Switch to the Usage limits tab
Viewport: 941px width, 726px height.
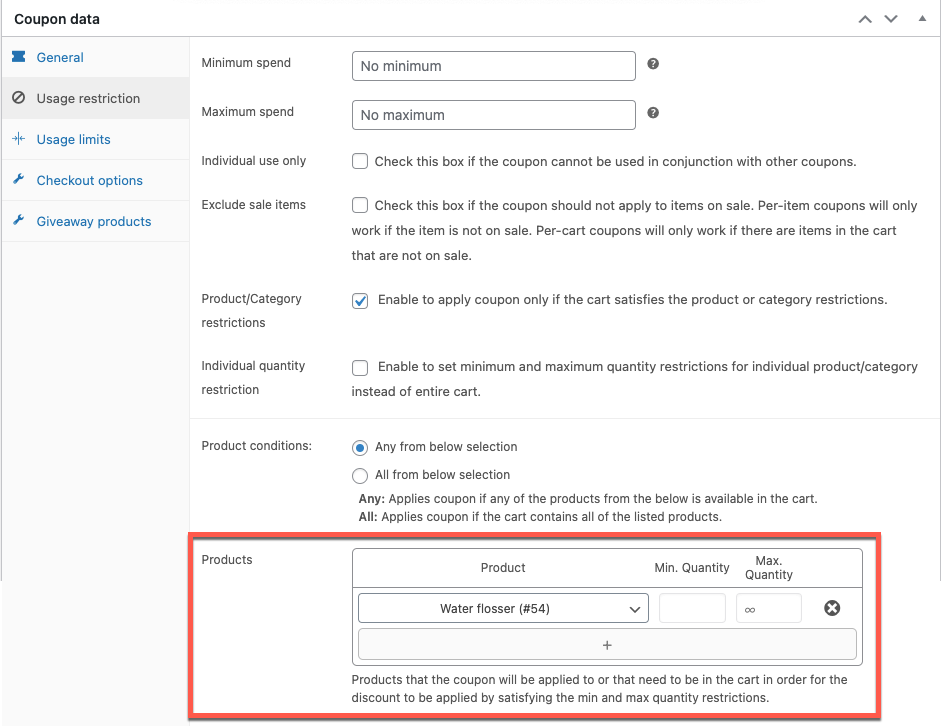pyautogui.click(x=95, y=139)
